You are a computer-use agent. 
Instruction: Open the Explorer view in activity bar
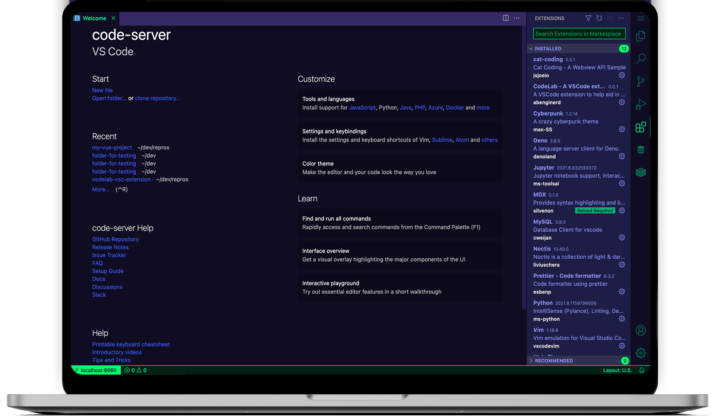(x=641, y=38)
